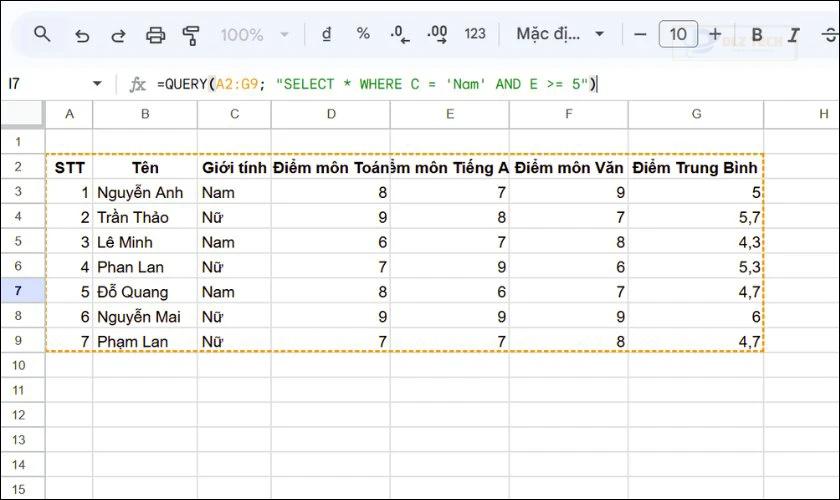The width and height of the screenshot is (840, 500).
Task: Click cell with Nguyễn Mai
Action: [145, 316]
